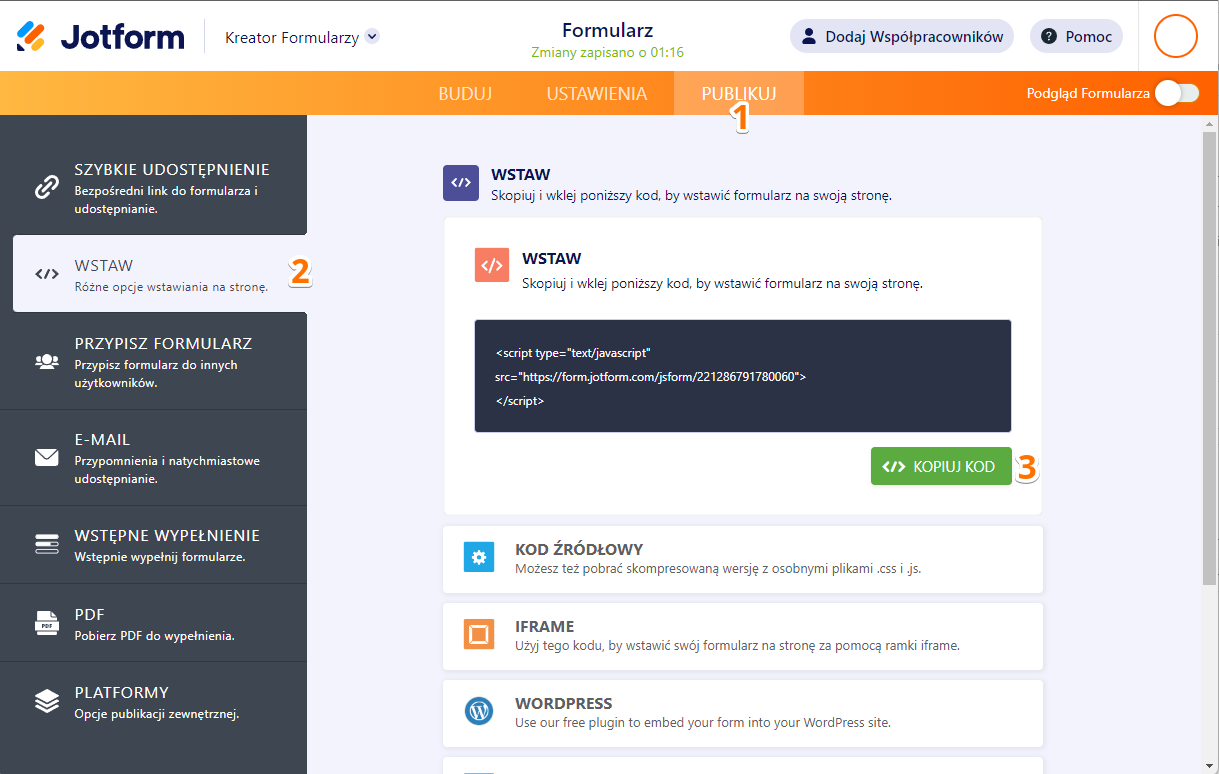This screenshot has width=1219, height=774.
Task: Open the Pomoc help button
Action: pos(1076,36)
